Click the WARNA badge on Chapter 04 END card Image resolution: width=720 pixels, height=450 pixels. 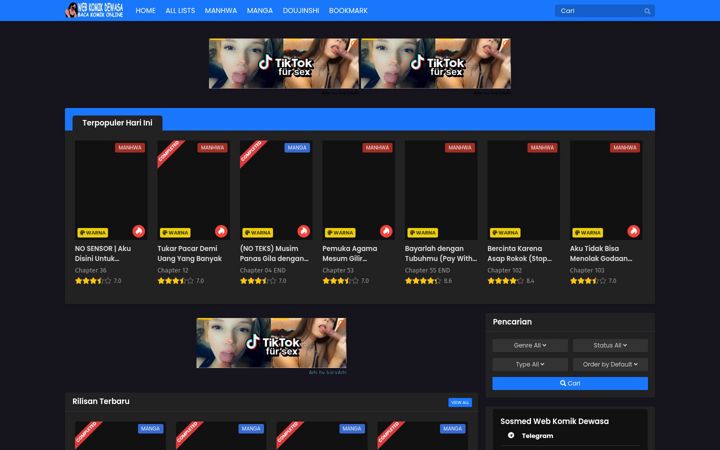(x=258, y=233)
